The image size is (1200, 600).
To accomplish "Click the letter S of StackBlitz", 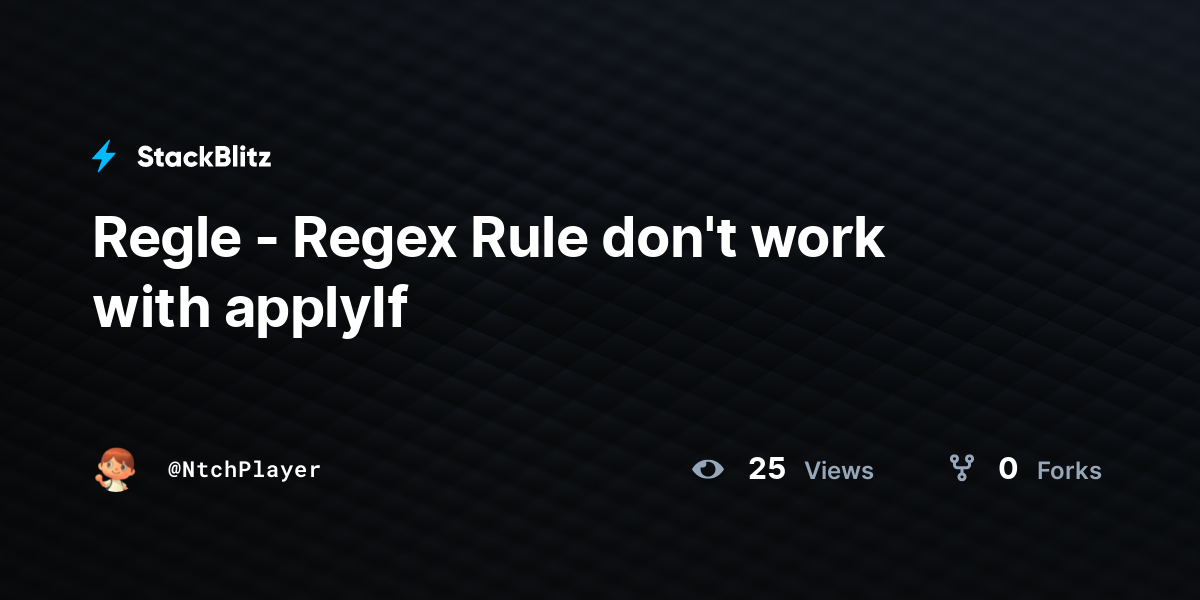I will pyautogui.click(x=146, y=157).
